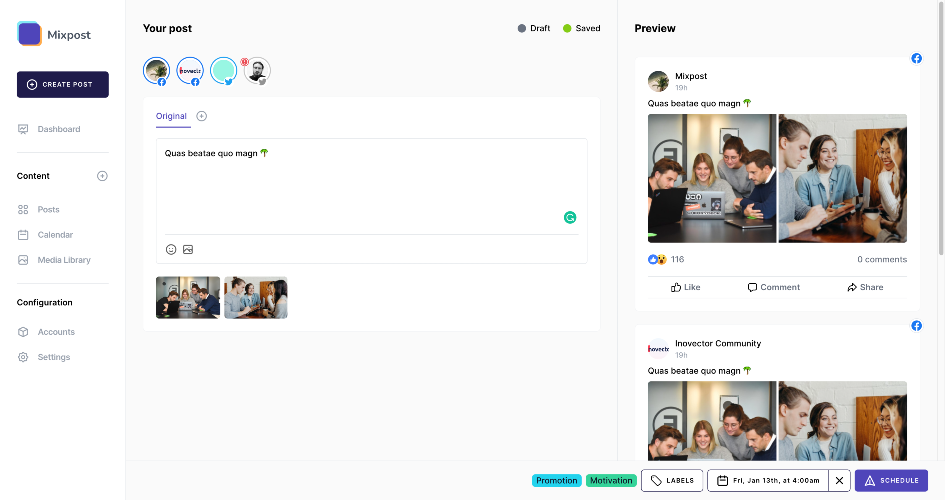Viewport: 945px width, 500px height.
Task: Open the emoji picker
Action: point(171,249)
